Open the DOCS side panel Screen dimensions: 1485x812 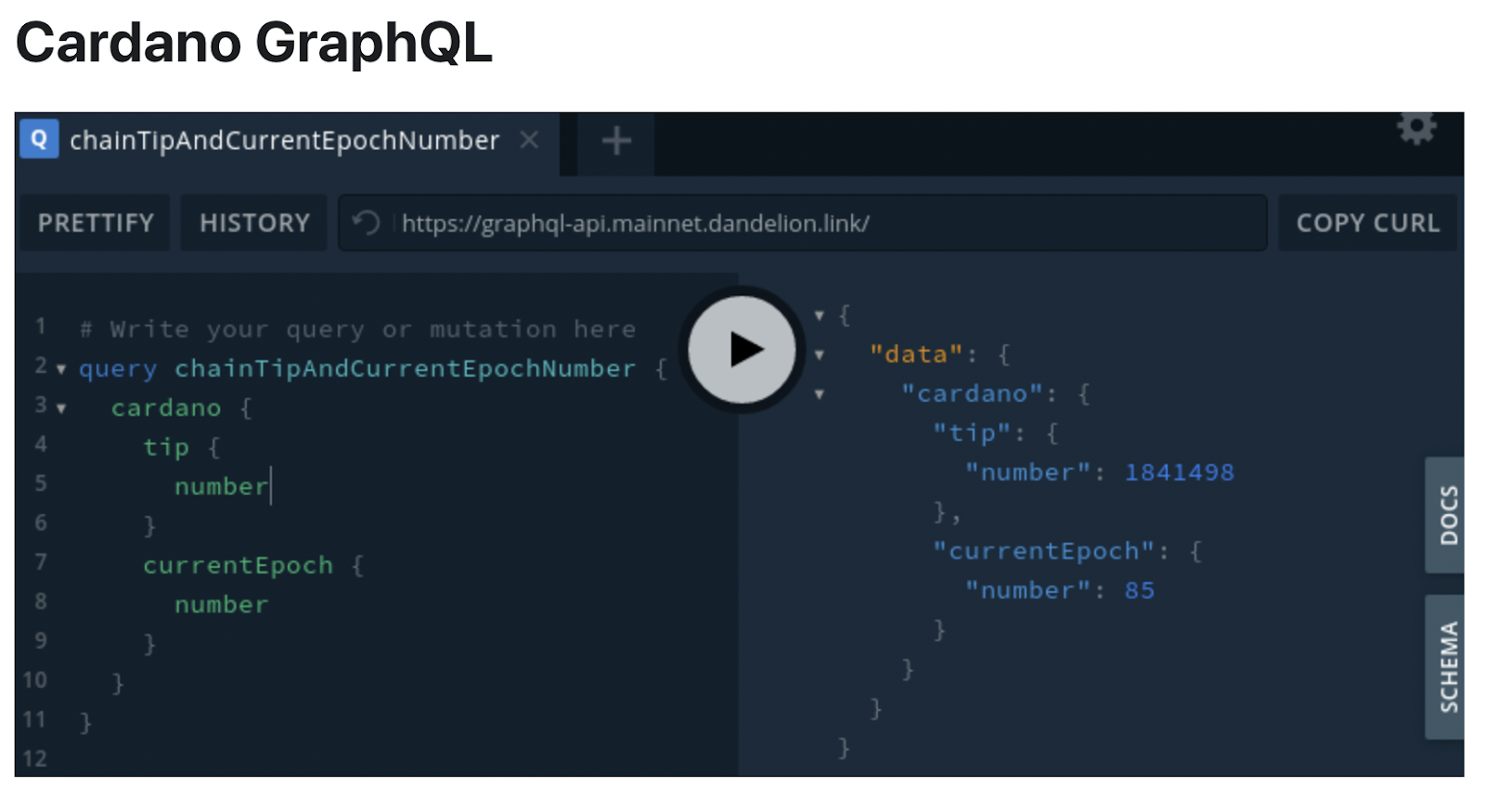[1446, 515]
